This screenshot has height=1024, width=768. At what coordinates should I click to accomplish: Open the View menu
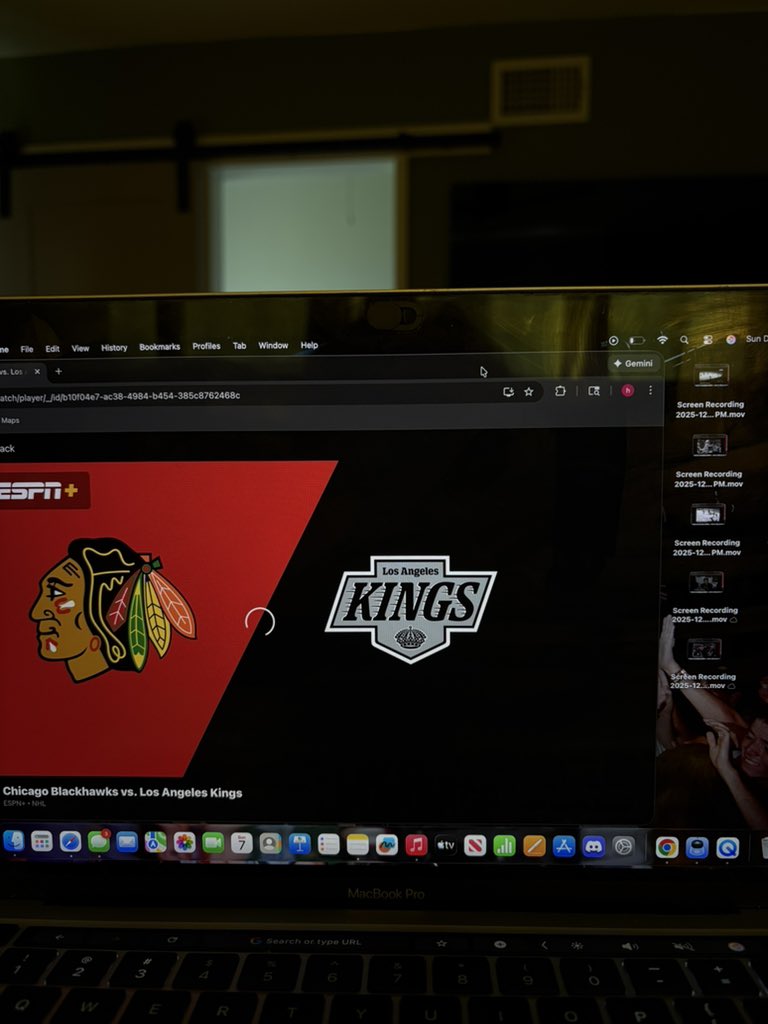point(80,348)
